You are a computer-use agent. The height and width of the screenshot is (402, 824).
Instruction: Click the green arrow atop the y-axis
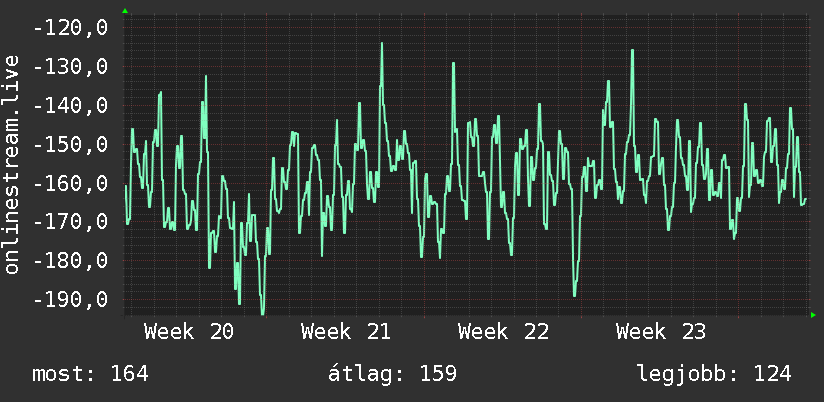coord(125,11)
